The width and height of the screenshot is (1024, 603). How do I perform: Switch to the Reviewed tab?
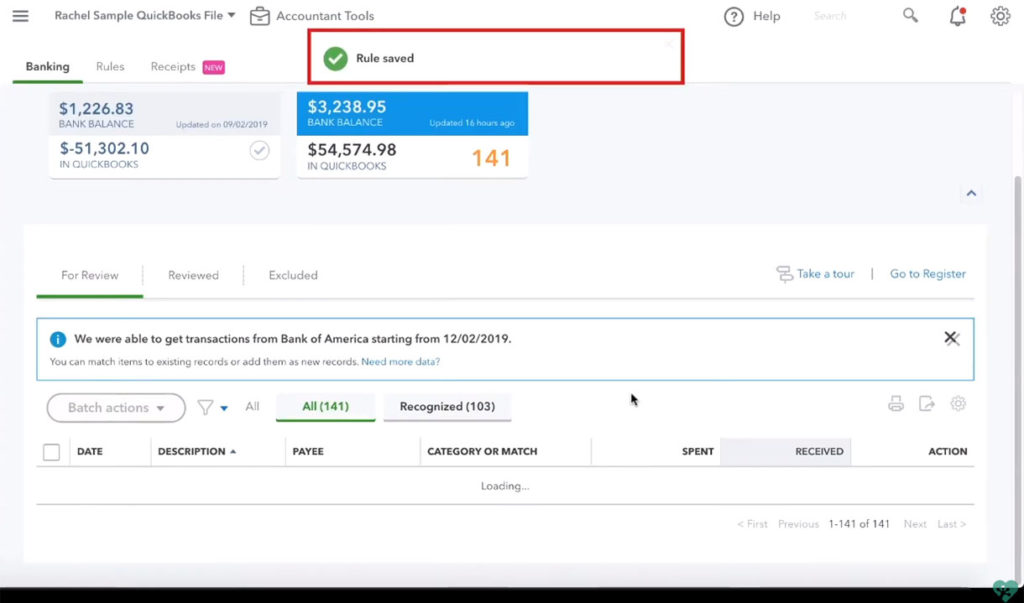point(193,275)
